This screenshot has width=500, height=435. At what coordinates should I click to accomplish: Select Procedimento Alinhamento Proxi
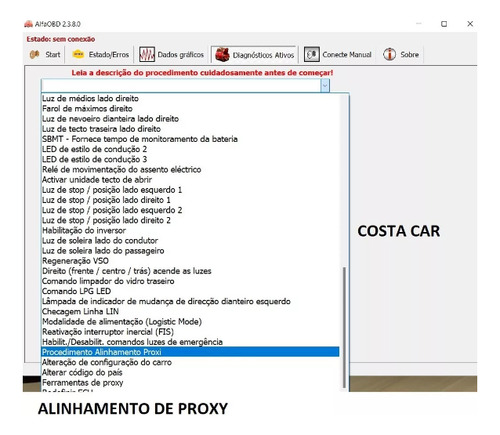click(190, 352)
